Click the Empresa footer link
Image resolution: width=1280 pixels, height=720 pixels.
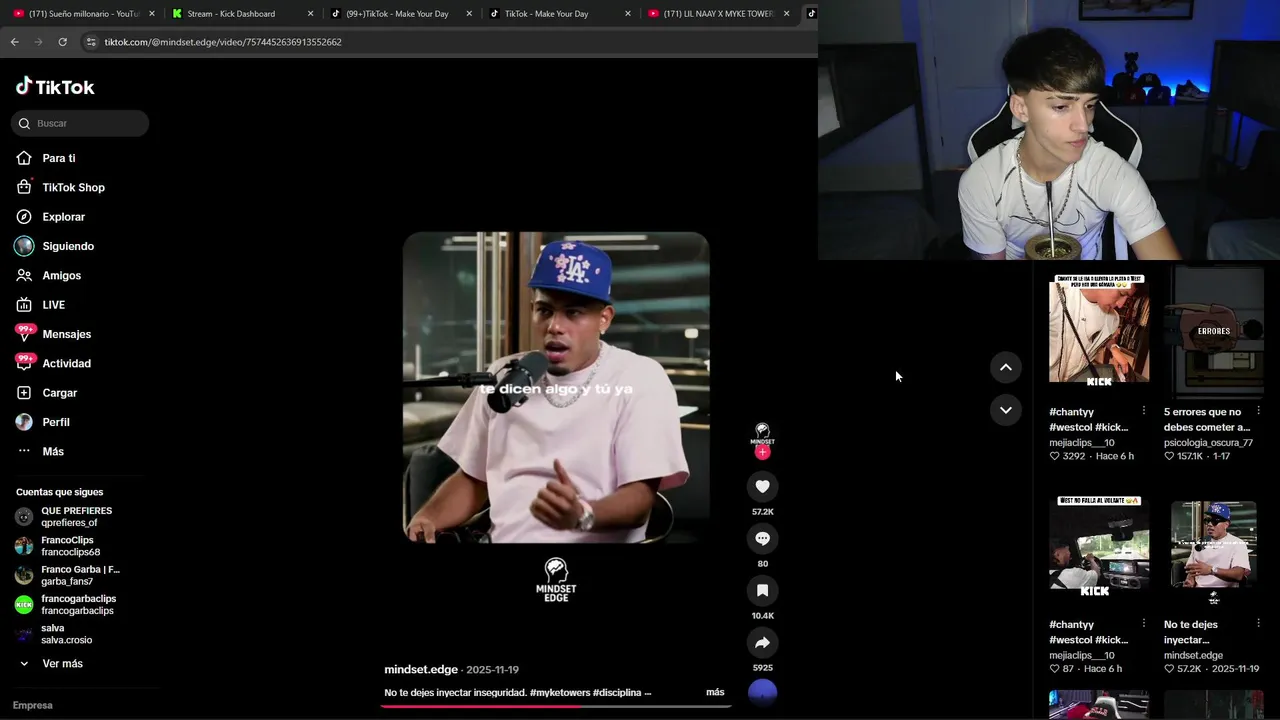coord(33,705)
